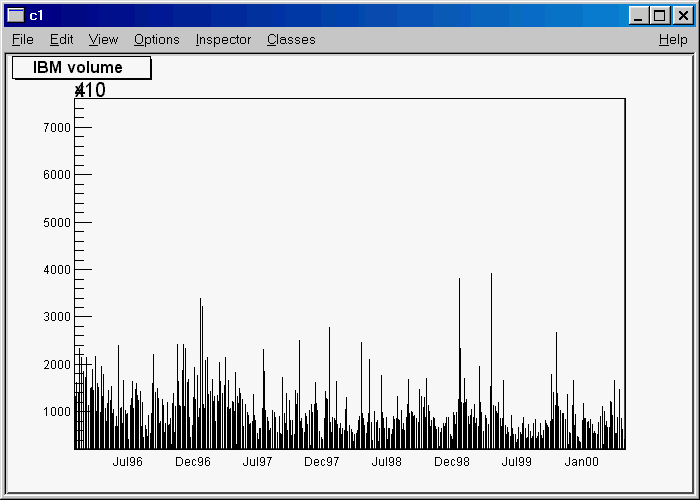Select the x10 exponent label above y-axis
Image resolution: width=700 pixels, height=500 pixels.
(90, 90)
